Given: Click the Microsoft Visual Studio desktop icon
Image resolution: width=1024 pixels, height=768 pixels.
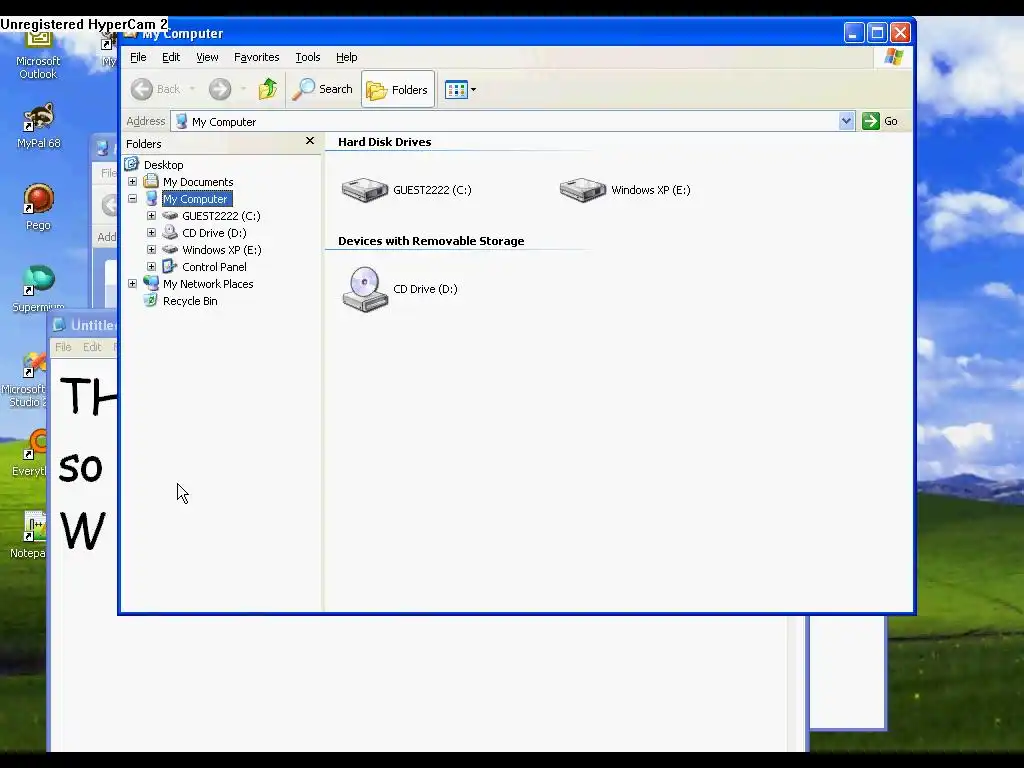Looking at the screenshot, I should point(25,379).
